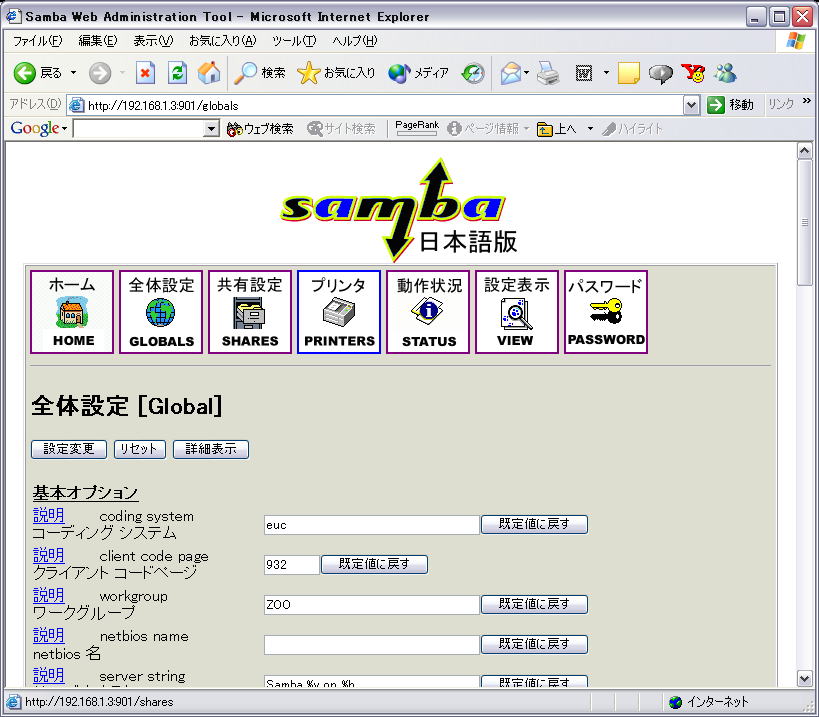Viewport: 819px width, 717px height.
Task: Click the 説明 link for coding system
Action: 48,516
